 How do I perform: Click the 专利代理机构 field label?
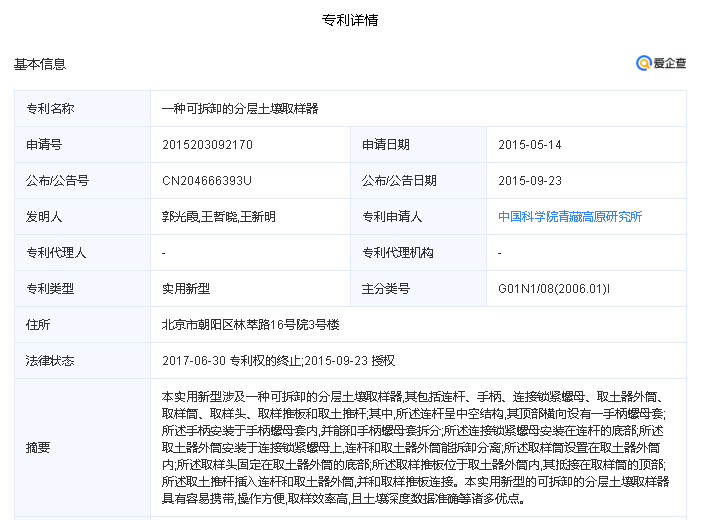click(x=398, y=253)
